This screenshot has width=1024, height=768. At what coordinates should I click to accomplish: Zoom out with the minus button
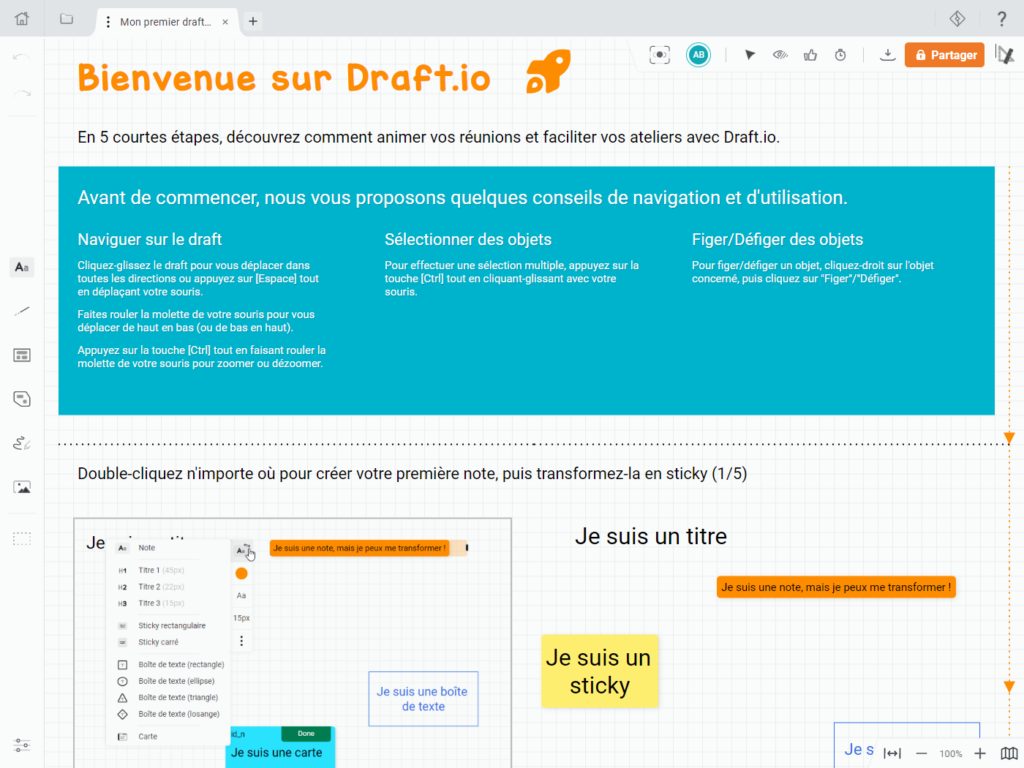(921, 754)
